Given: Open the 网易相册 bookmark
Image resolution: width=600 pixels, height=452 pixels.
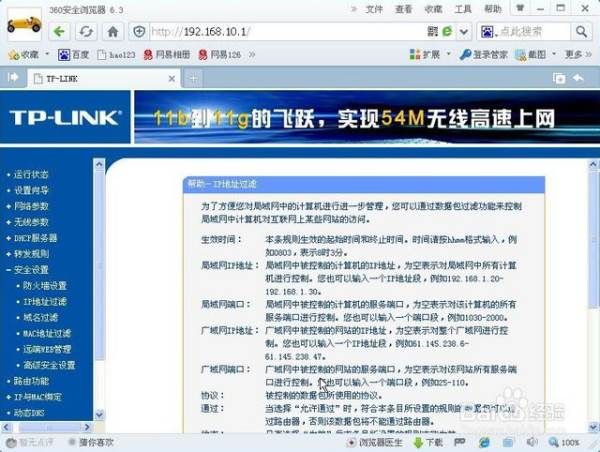Looking at the screenshot, I should pyautogui.click(x=167, y=55).
